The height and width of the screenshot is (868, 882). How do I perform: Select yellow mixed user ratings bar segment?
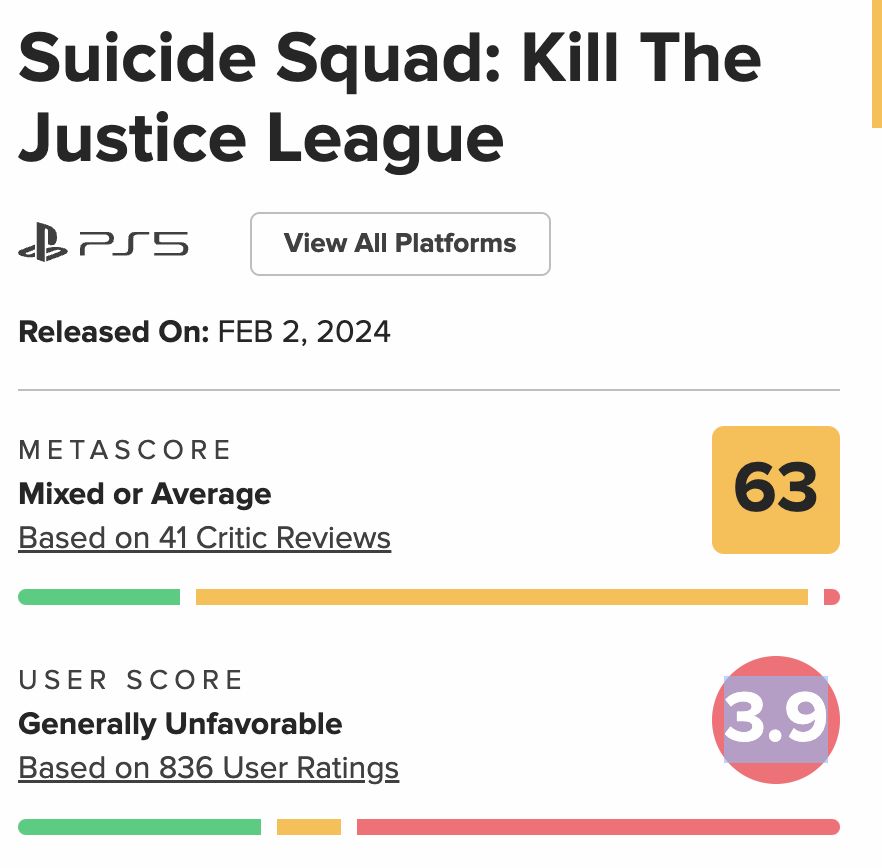click(309, 827)
